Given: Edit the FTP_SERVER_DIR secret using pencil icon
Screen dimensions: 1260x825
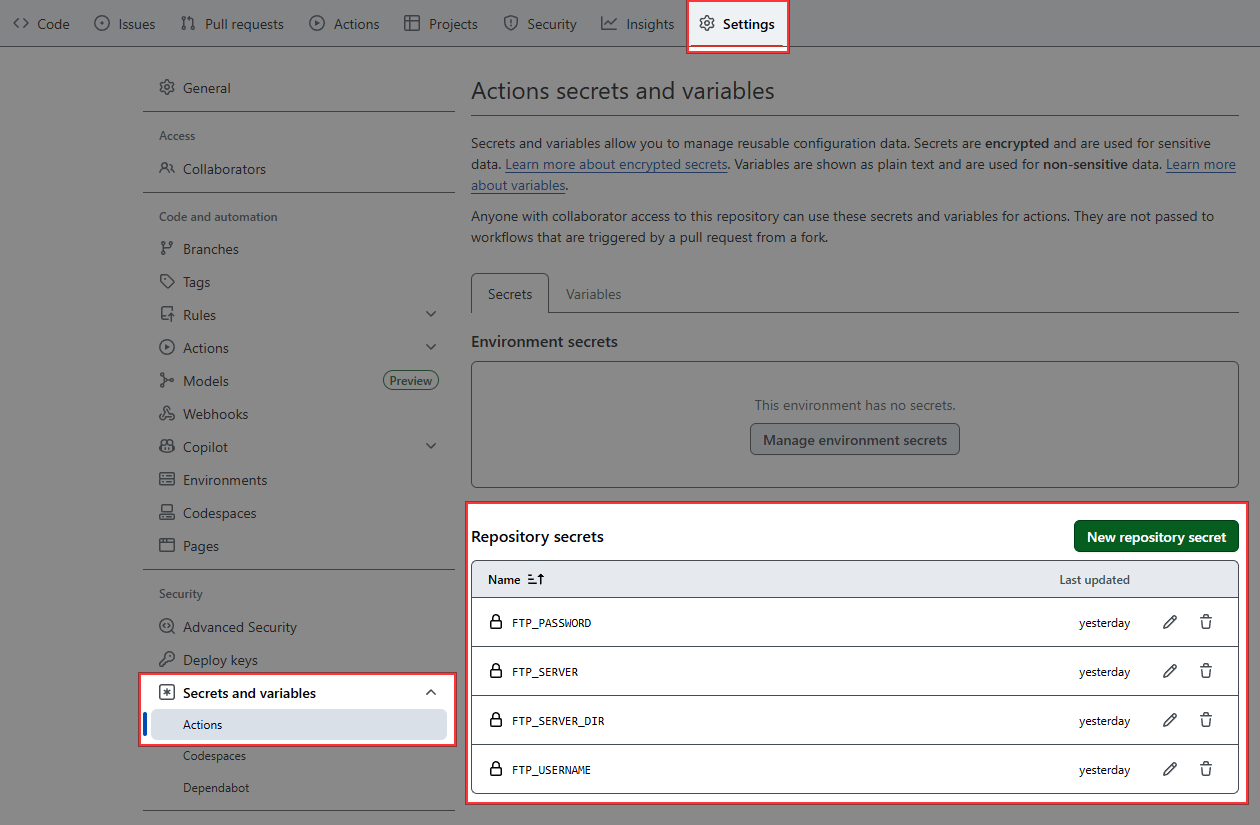Looking at the screenshot, I should coord(1169,720).
